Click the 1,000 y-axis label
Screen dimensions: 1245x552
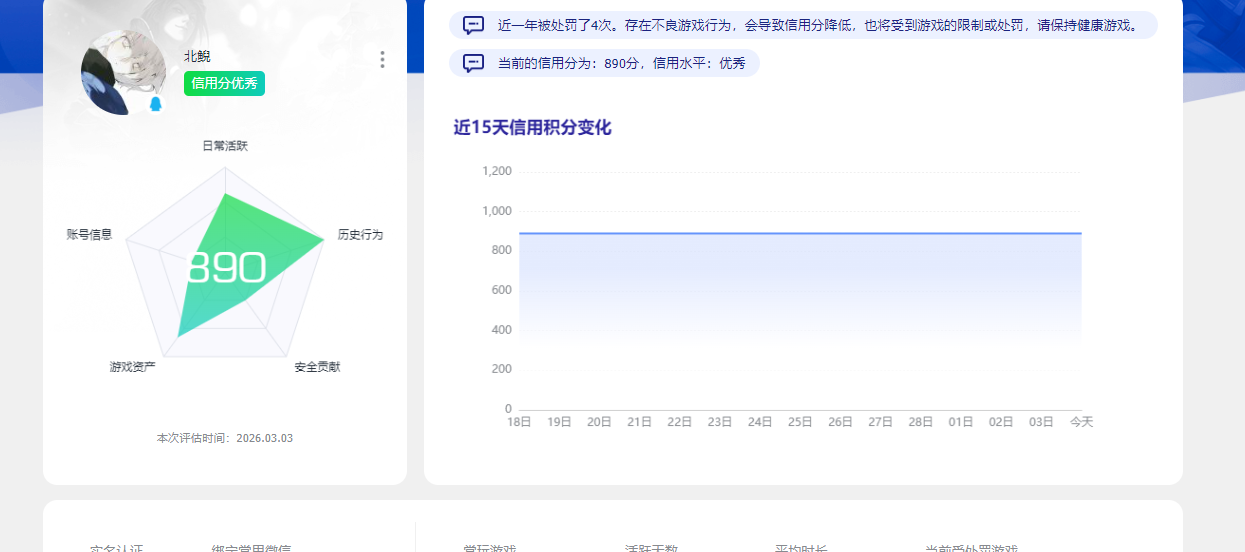(497, 211)
